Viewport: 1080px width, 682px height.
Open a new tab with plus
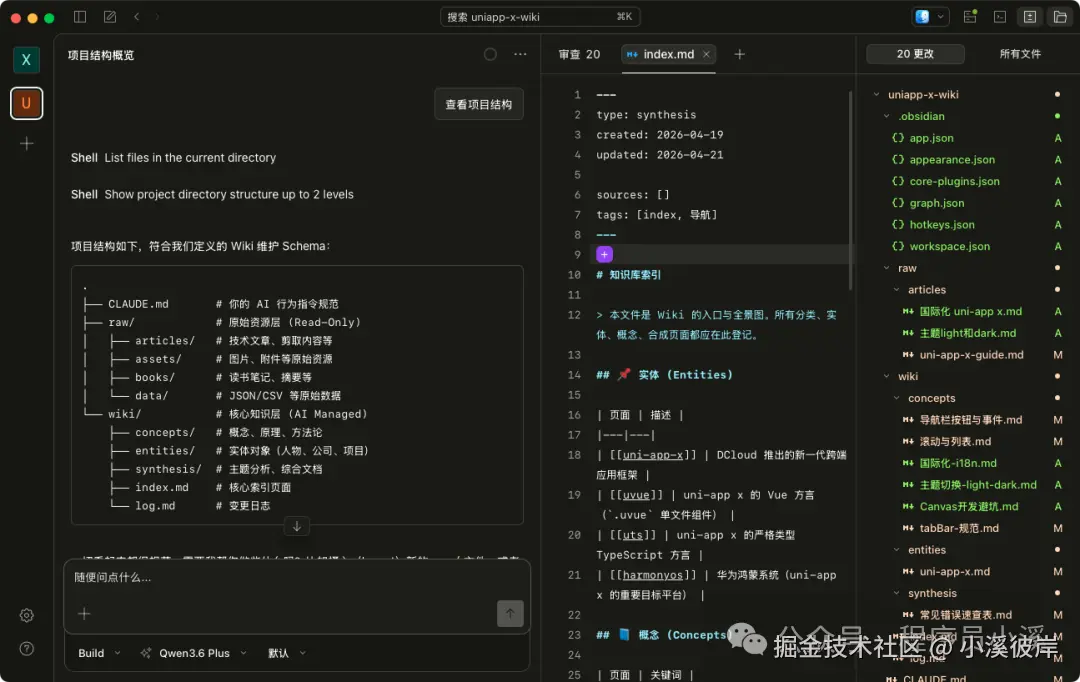coord(739,54)
